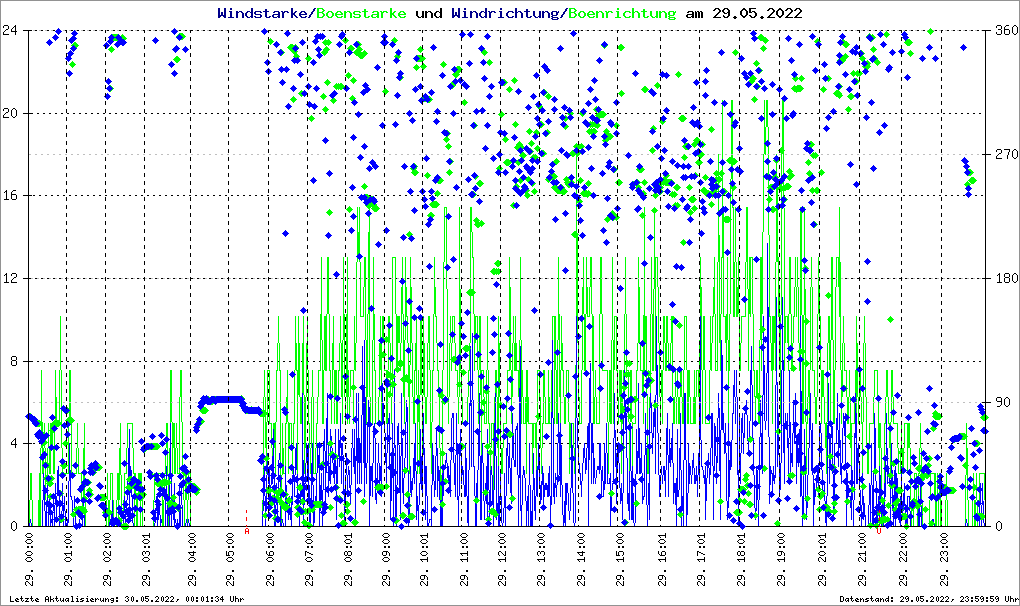Click the right axis value 180

click(1003, 278)
